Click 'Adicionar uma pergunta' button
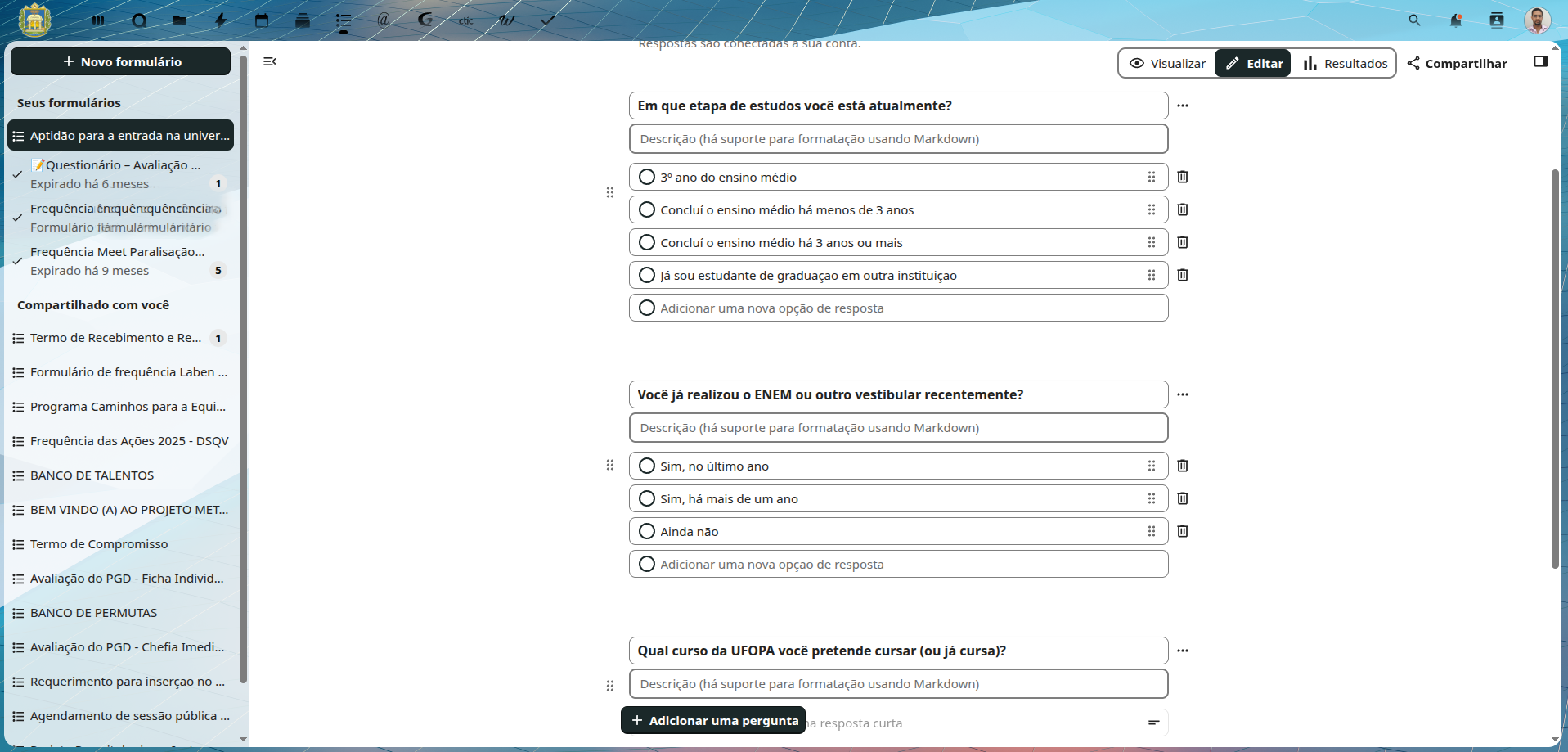Screen dimensions: 1568x752 pyautogui.click(x=713, y=720)
